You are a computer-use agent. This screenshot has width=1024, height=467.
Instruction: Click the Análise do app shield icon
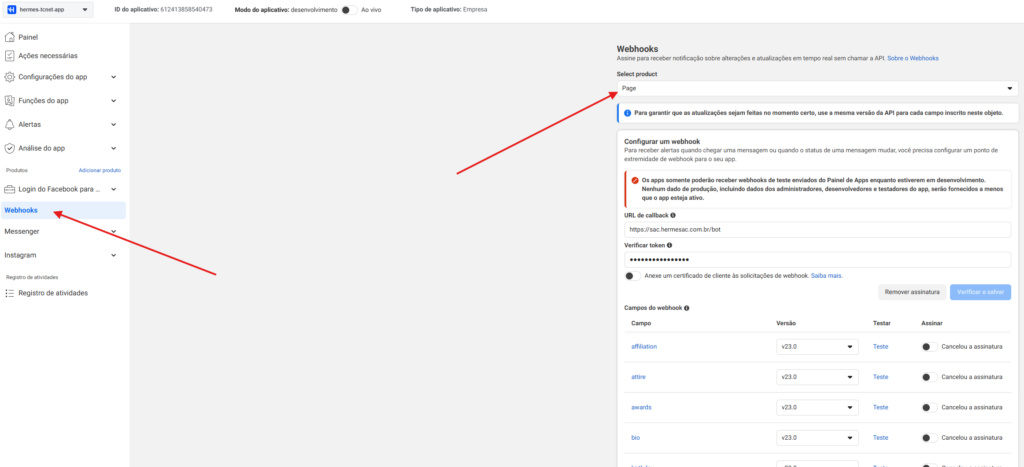9,148
